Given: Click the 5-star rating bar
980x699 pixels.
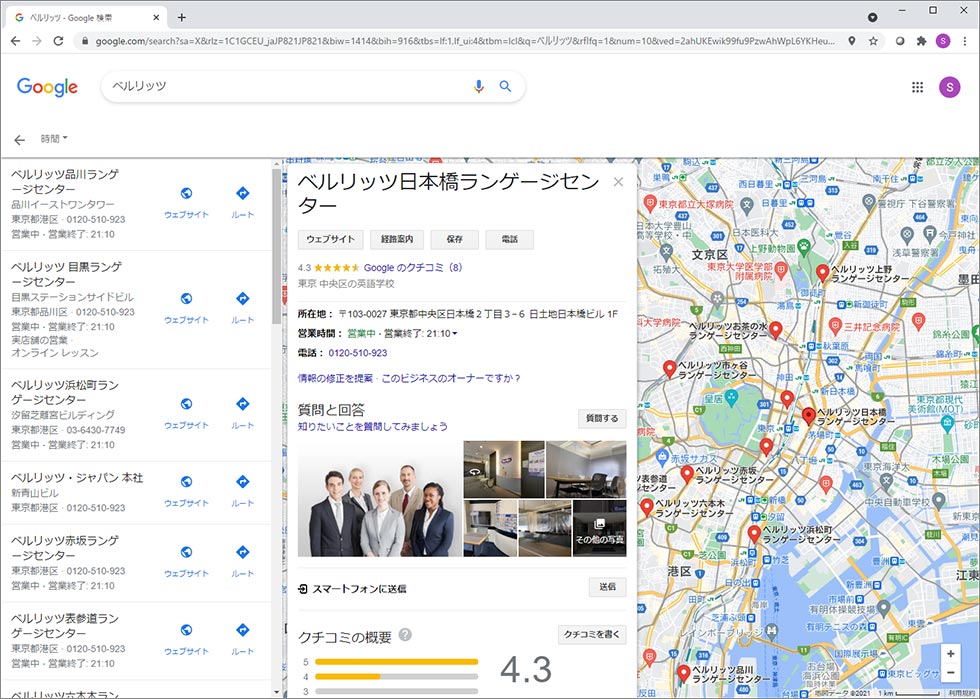Looking at the screenshot, I should click(396, 661).
